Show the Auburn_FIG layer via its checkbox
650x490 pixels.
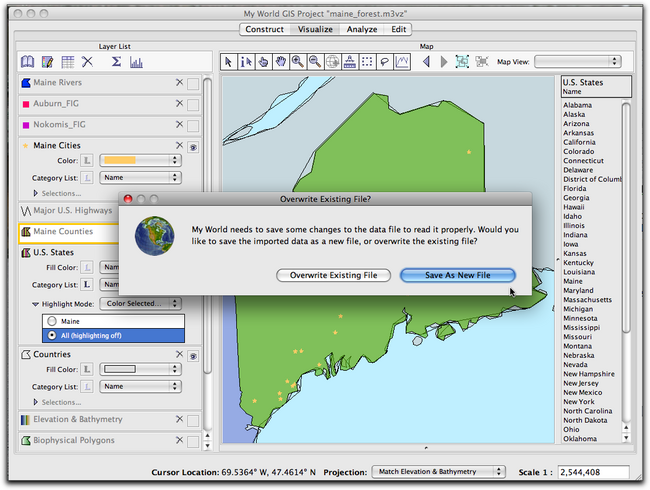click(x=193, y=104)
